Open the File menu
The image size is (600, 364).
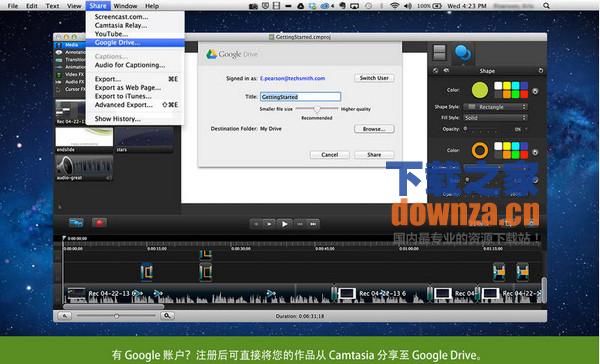13,6
